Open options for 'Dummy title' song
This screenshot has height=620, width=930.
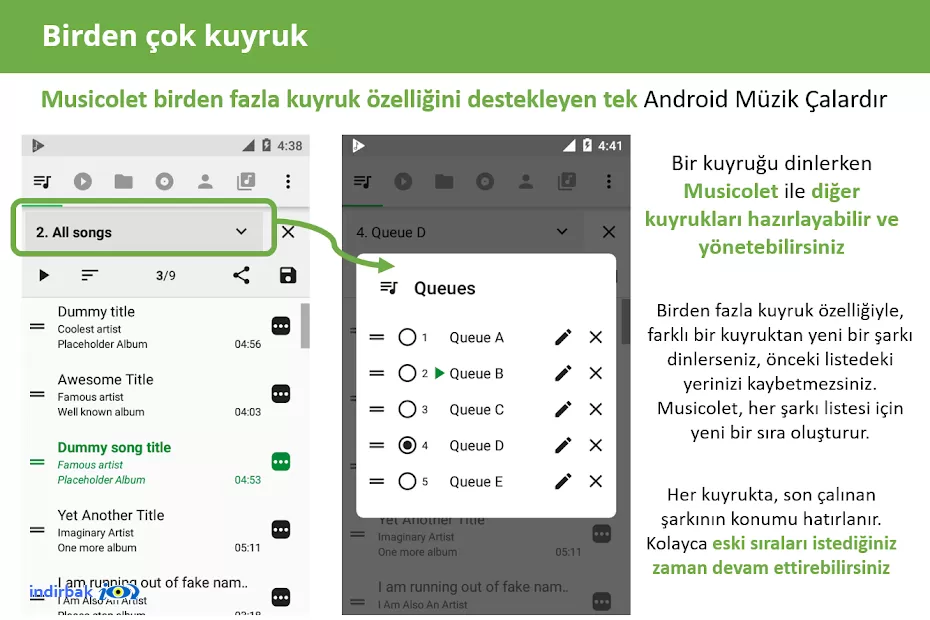pos(281,326)
